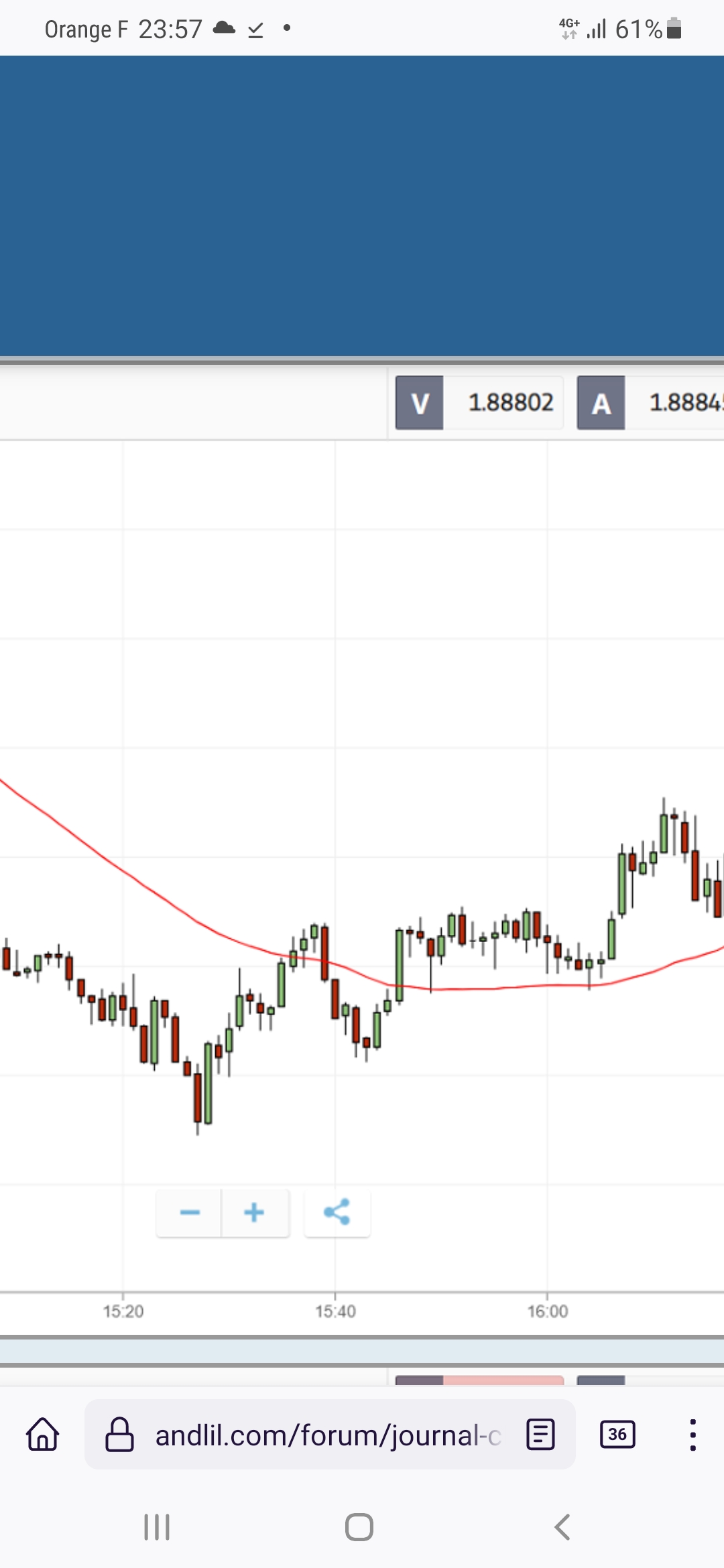Screen dimensions: 724x1568
Task: Select the sell price 1.88802
Action: [511, 403]
